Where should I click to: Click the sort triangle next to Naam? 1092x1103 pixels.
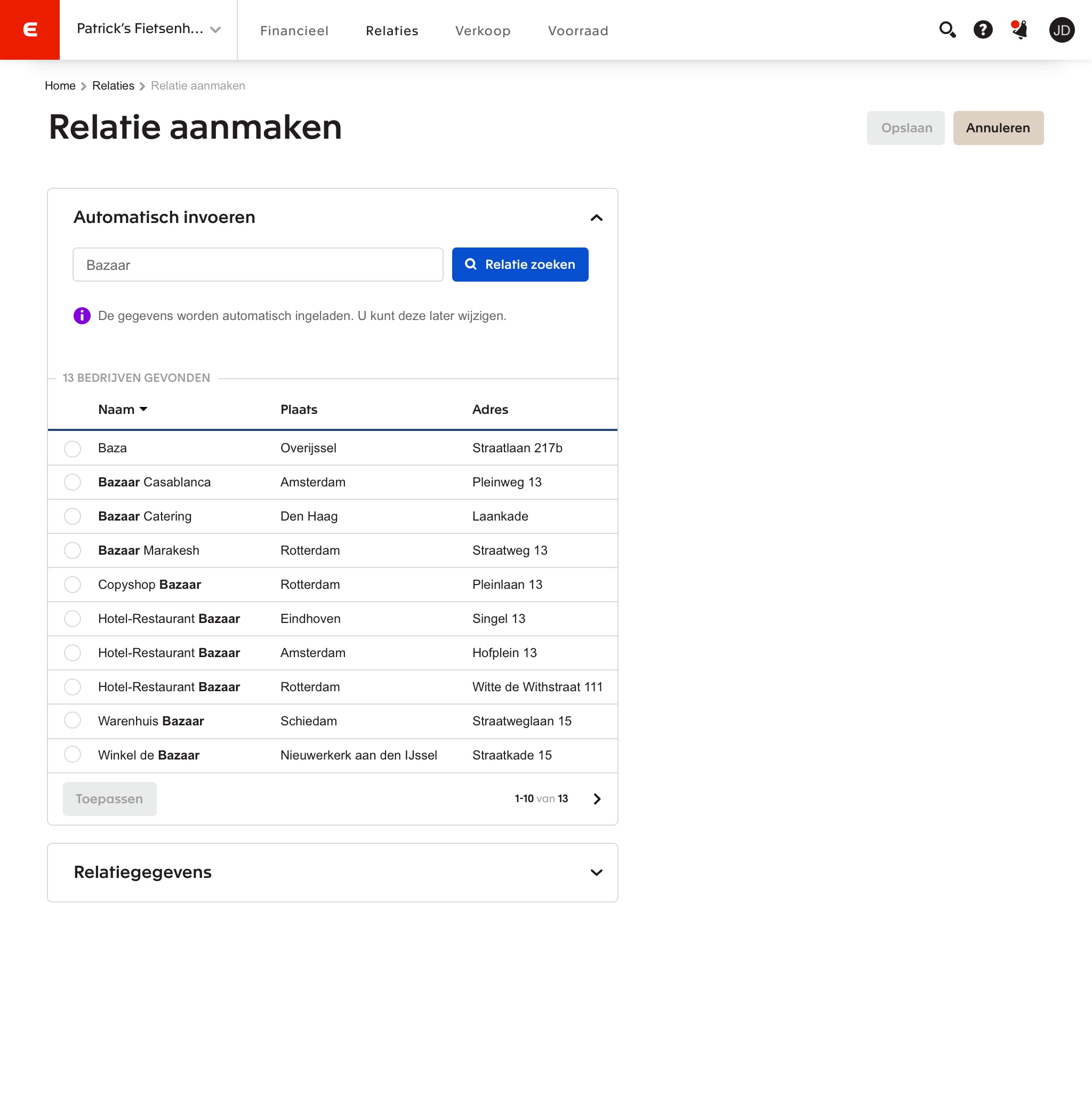(144, 409)
